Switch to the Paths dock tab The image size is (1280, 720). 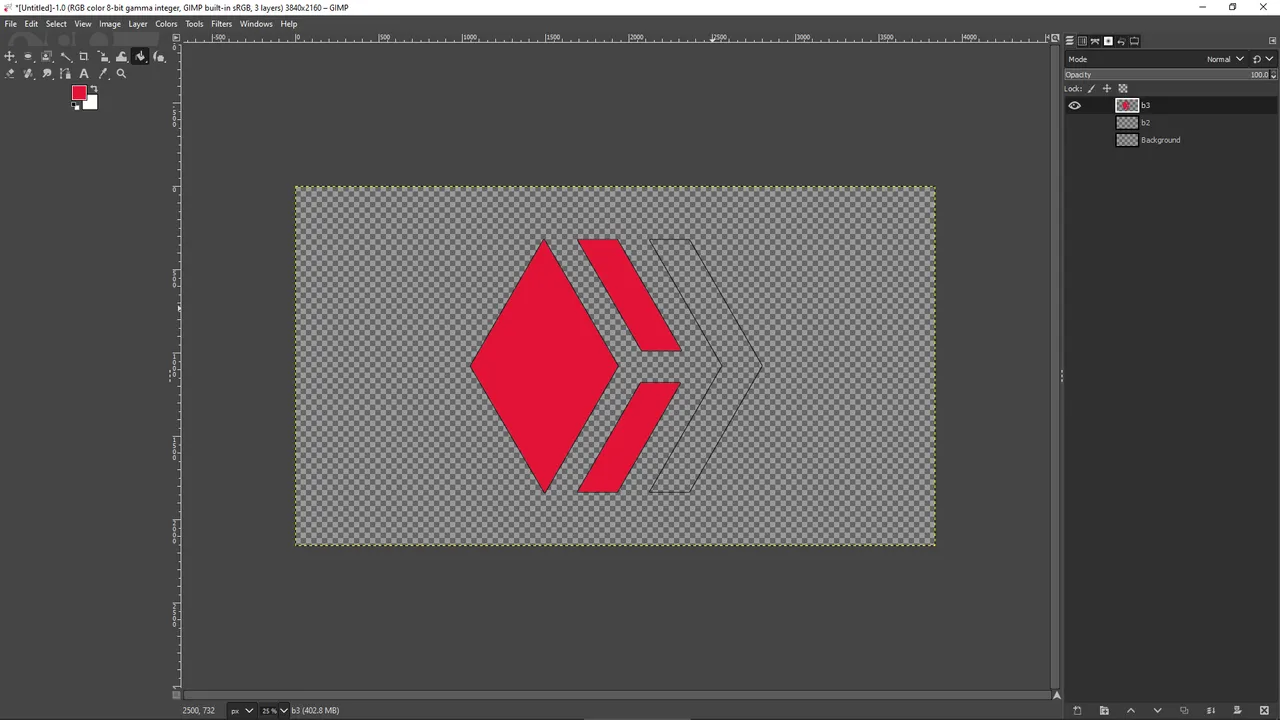tap(1095, 41)
